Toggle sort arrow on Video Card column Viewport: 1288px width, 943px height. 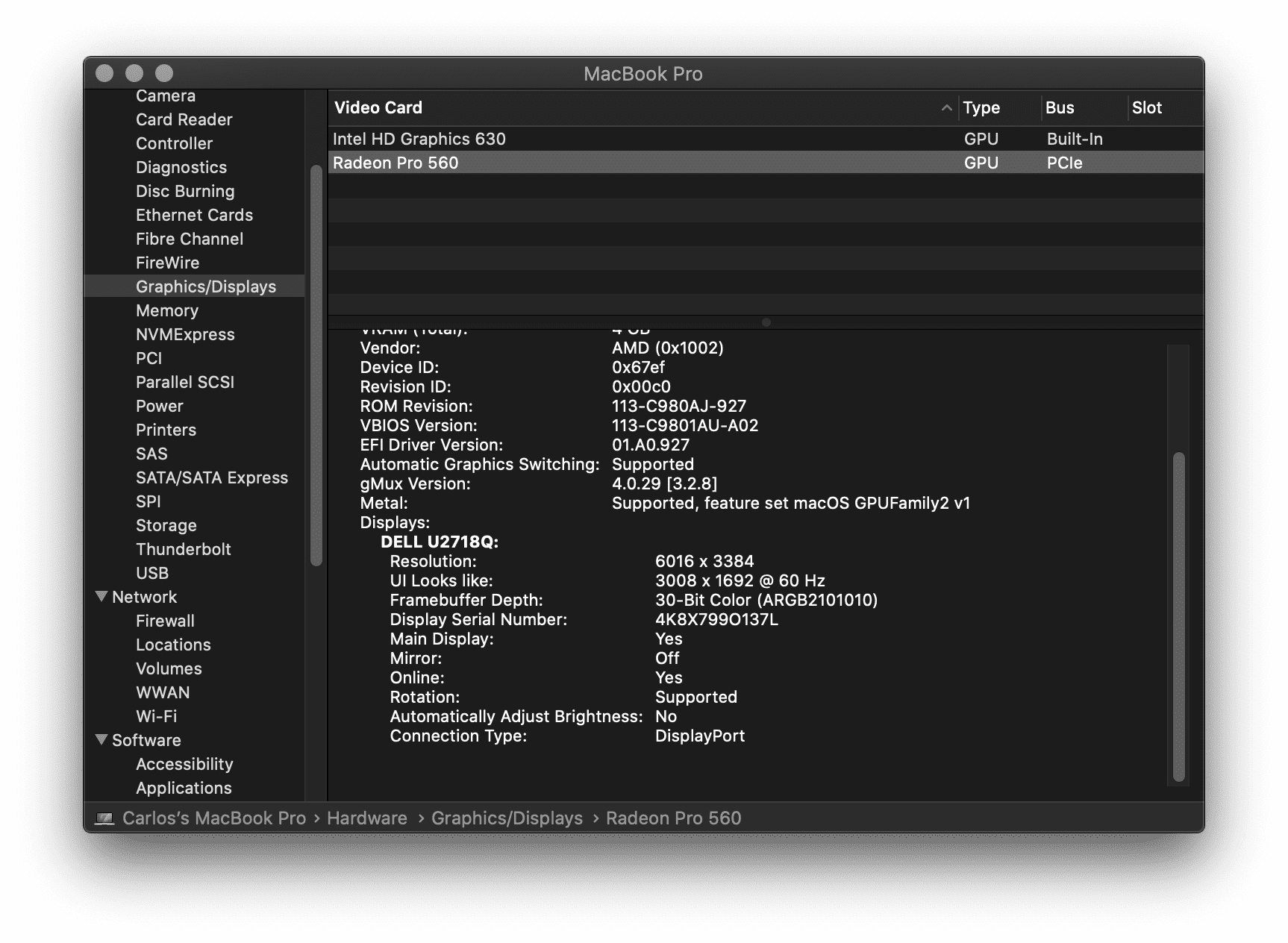tap(946, 108)
